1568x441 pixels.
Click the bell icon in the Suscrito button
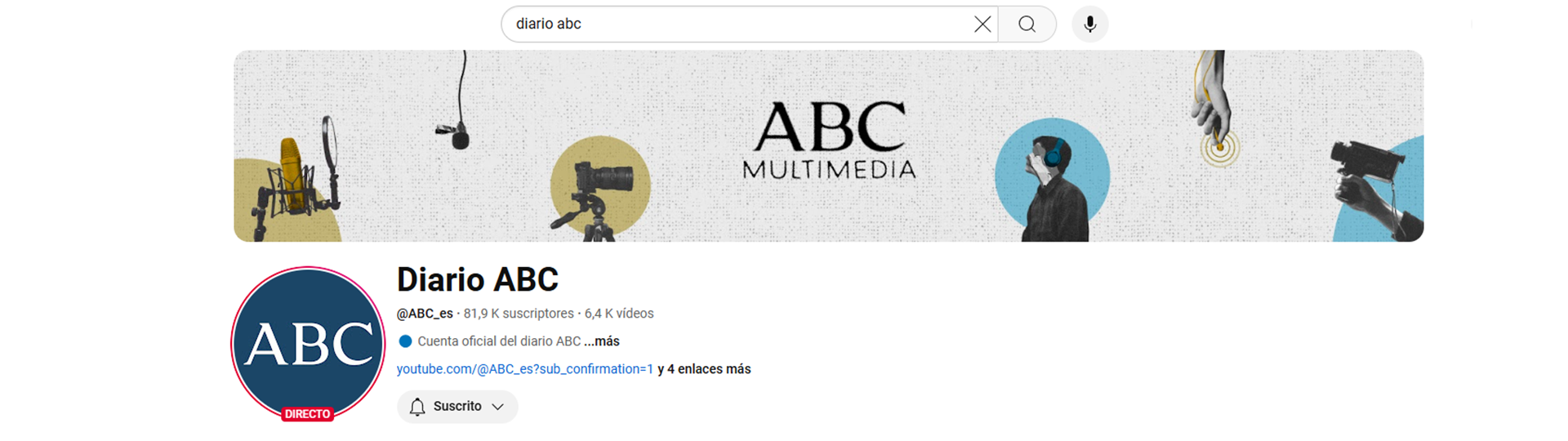(417, 407)
